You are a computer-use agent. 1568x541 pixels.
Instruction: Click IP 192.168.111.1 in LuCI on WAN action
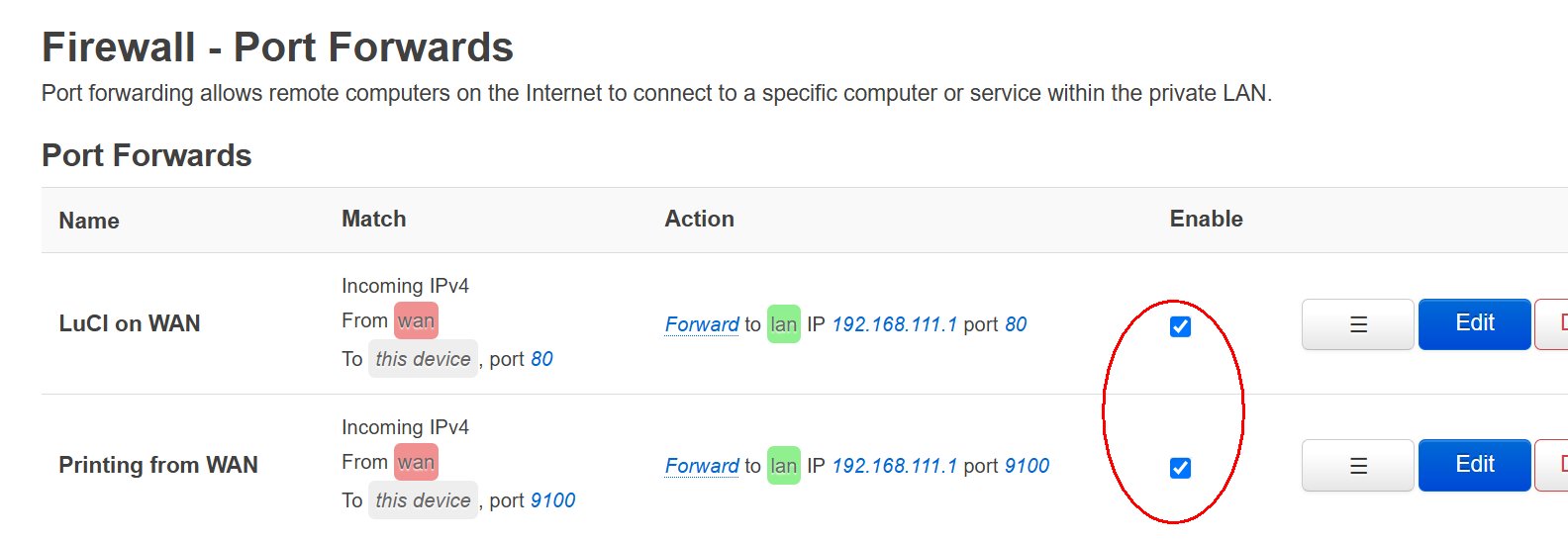point(895,324)
